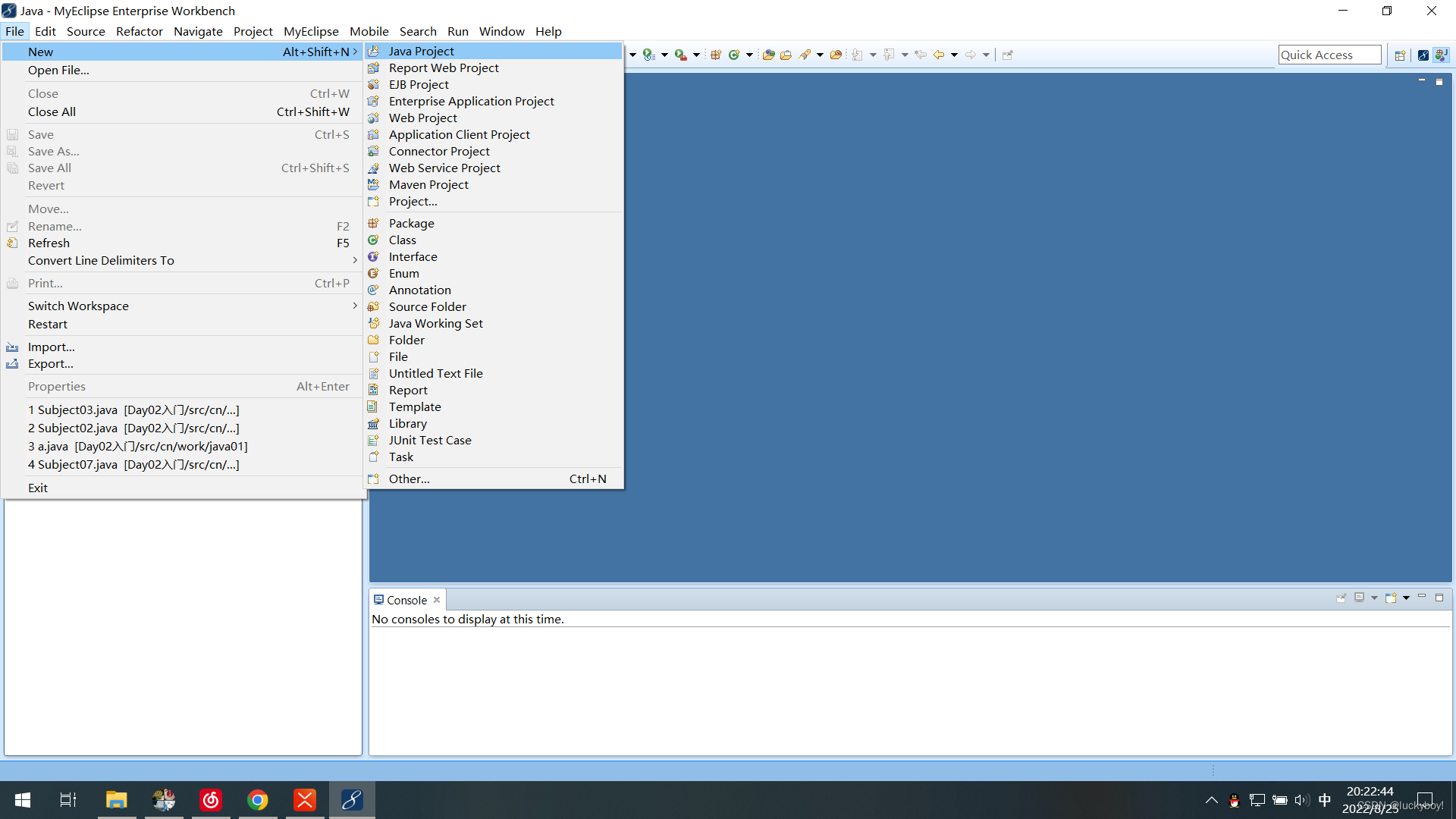The width and height of the screenshot is (1456, 819).
Task: Reopen recent file Subject03.java
Action: click(133, 409)
